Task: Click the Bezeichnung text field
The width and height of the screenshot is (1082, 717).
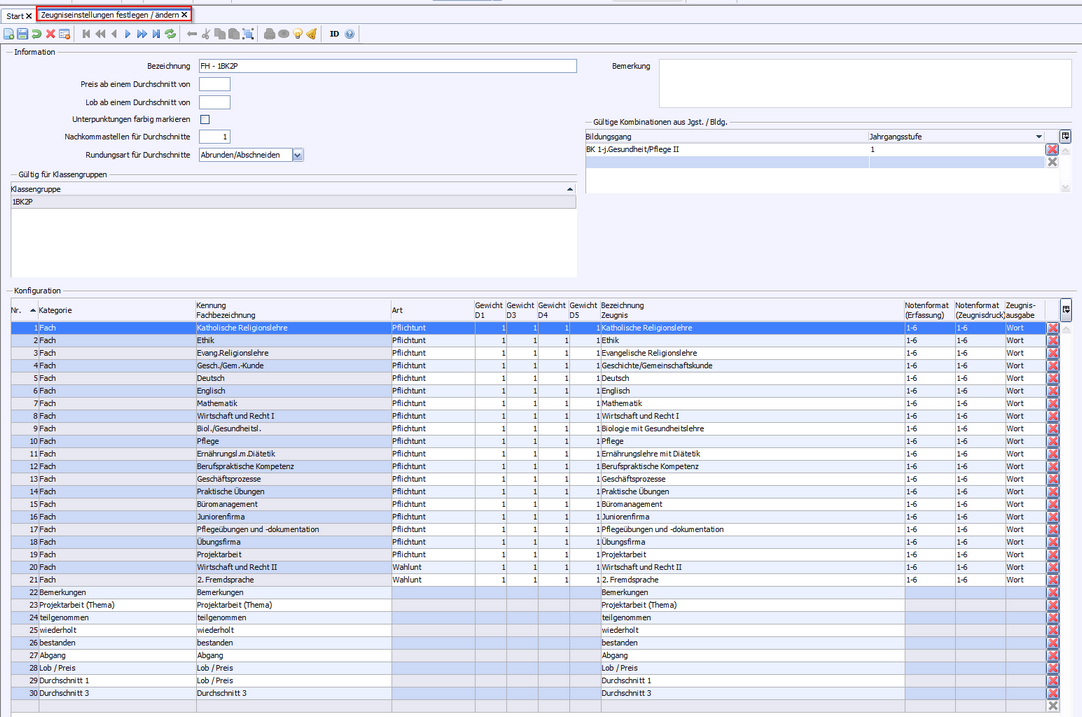Action: tap(387, 67)
